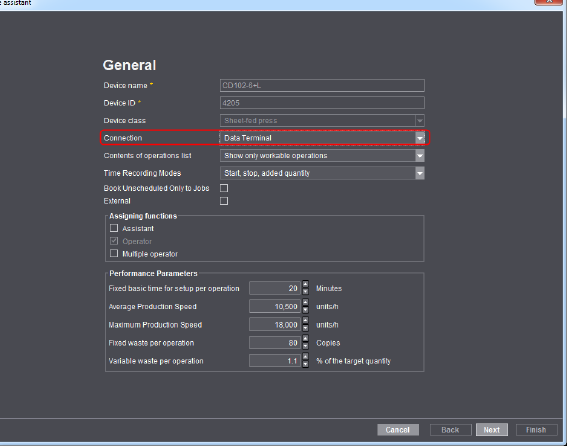This screenshot has height=448, width=569.
Task: Open the Device class dropdown
Action: [x=420, y=120]
